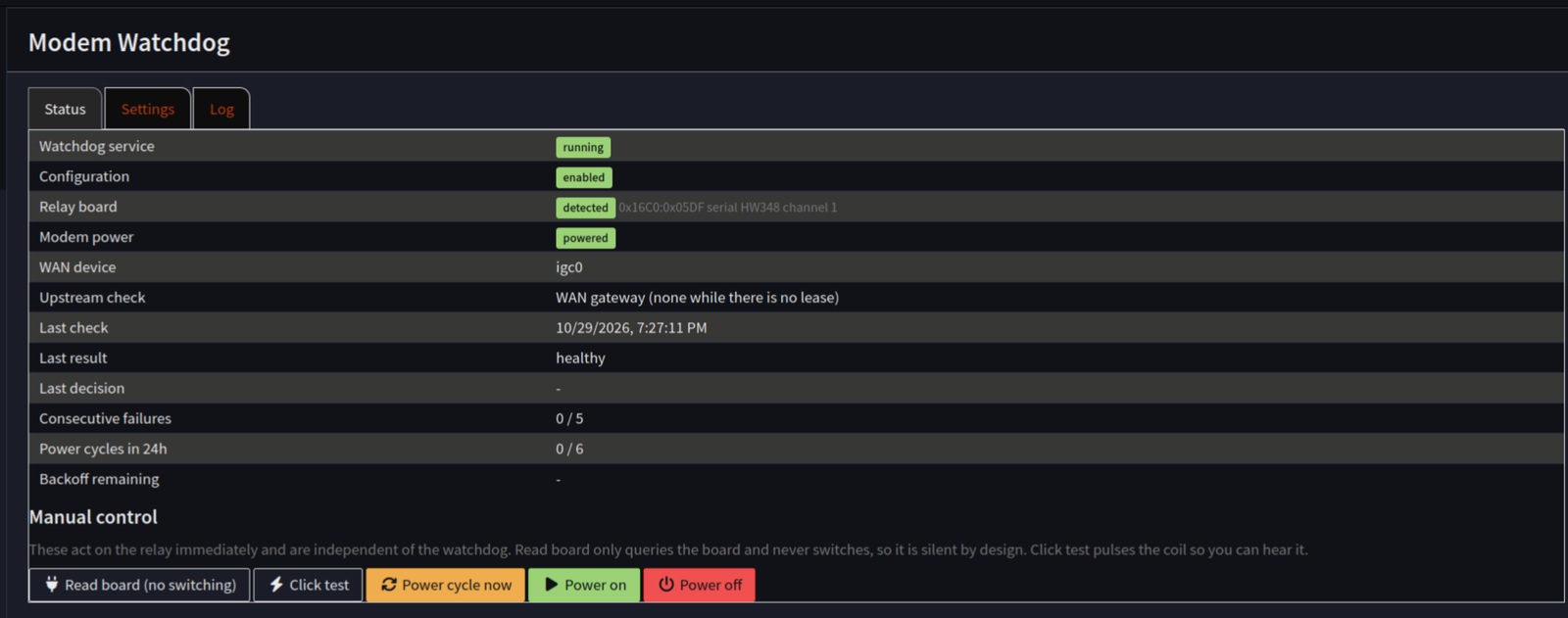
Task: Click the Last check timestamp '10/29/2026, 7:27:11 PM'
Action: tap(631, 328)
